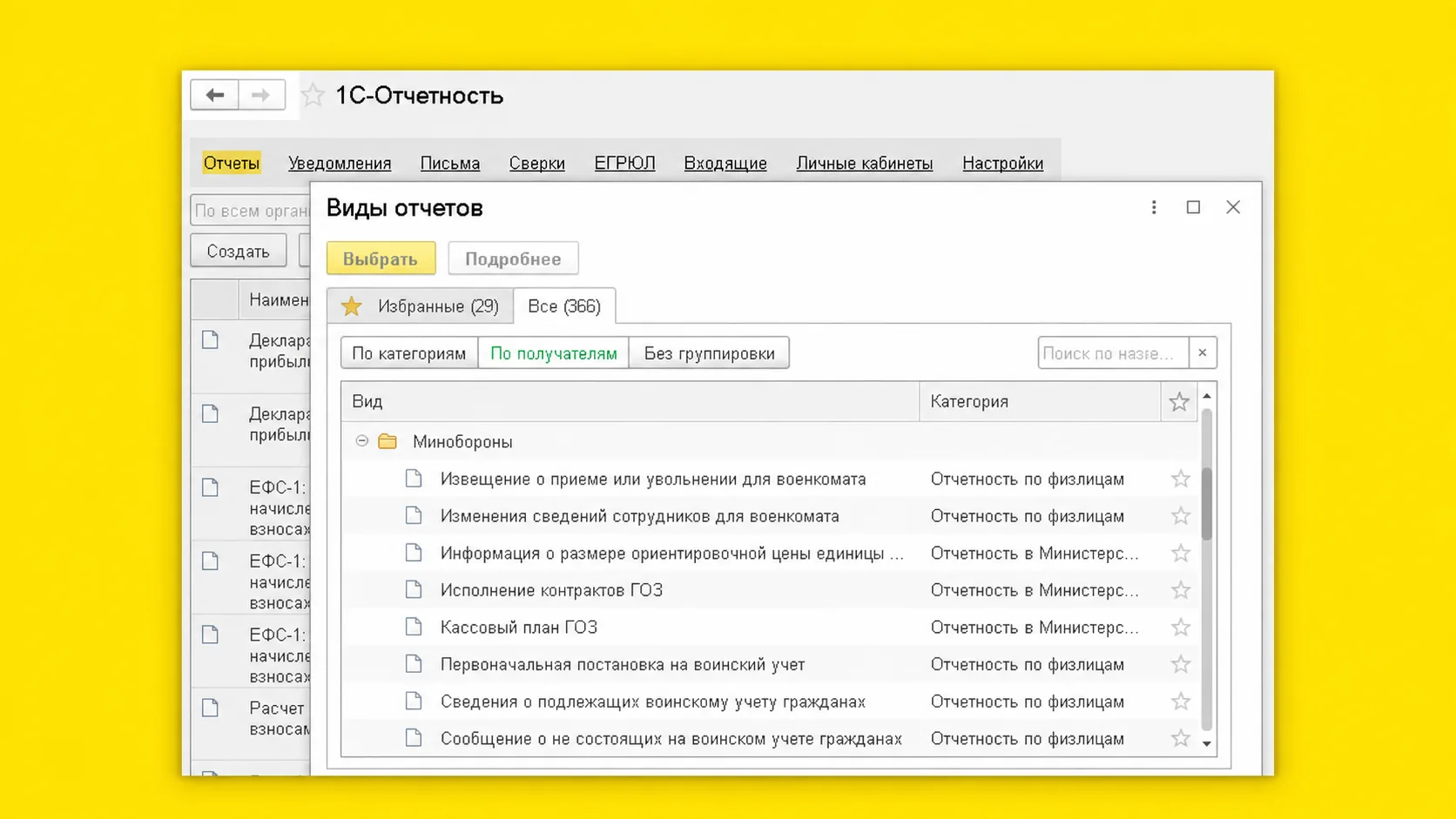Open the Настройки tab
Screen dimensions: 1456x819
[1002, 163]
